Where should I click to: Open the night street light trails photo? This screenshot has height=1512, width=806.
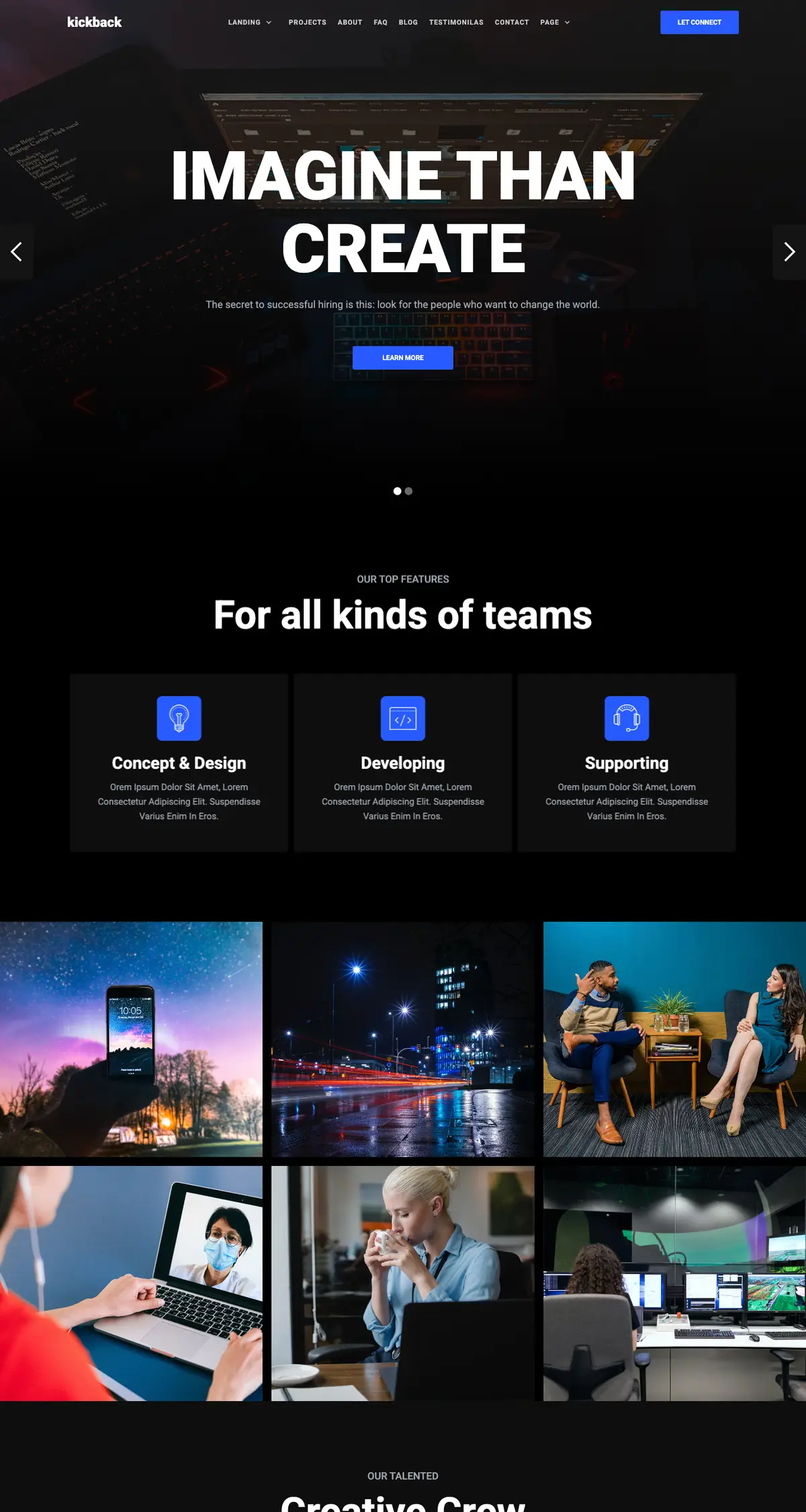[403, 1040]
